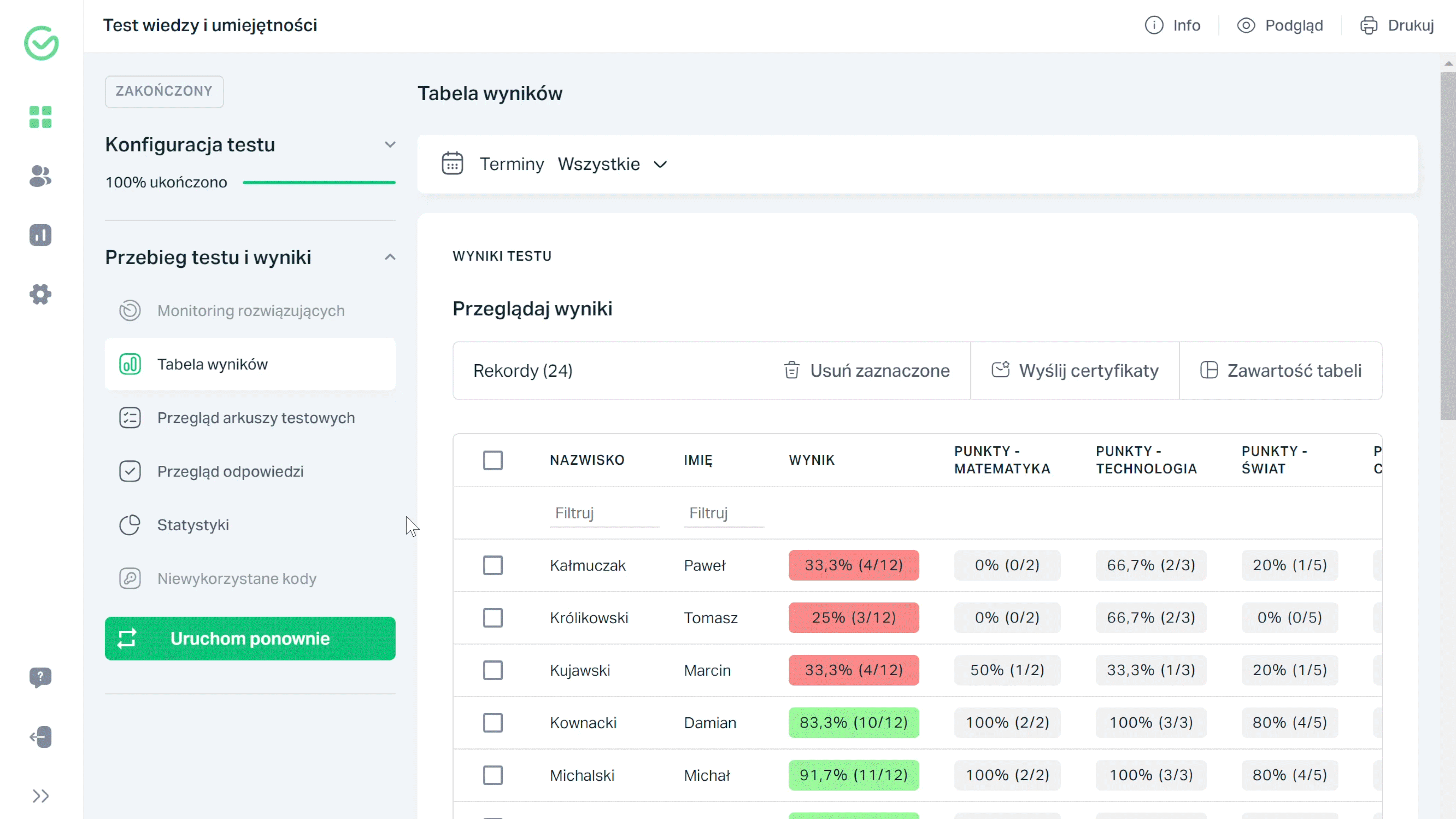Select Tabela wyników menu item

[250, 364]
